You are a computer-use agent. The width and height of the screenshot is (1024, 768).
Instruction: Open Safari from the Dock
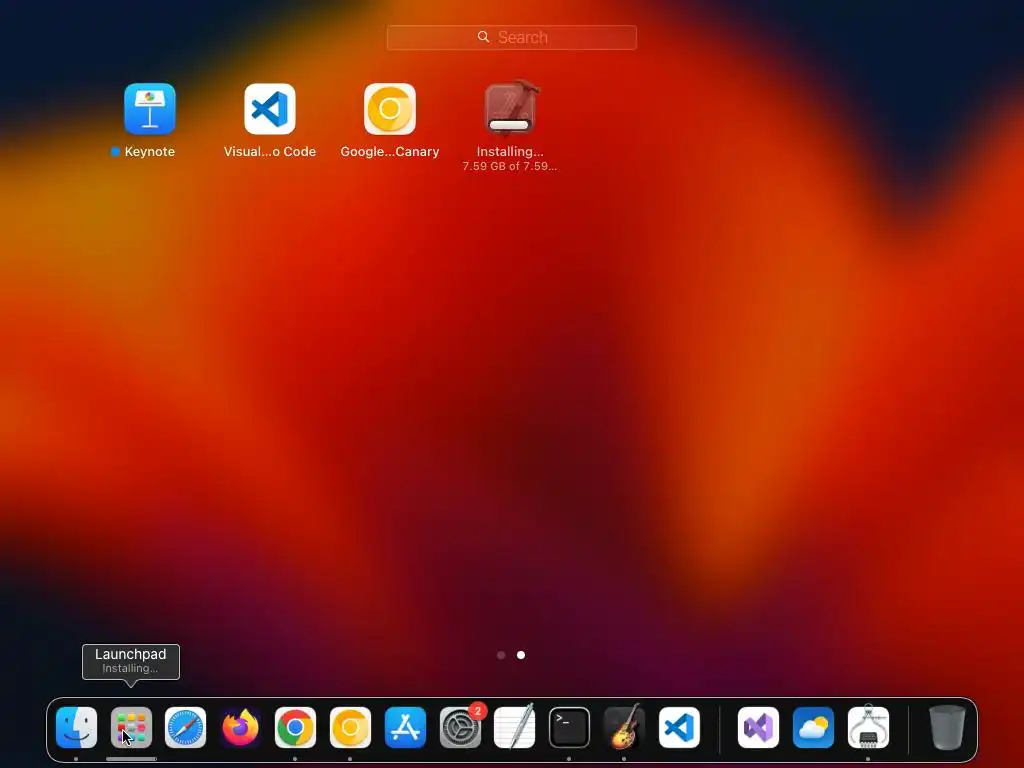tap(185, 727)
